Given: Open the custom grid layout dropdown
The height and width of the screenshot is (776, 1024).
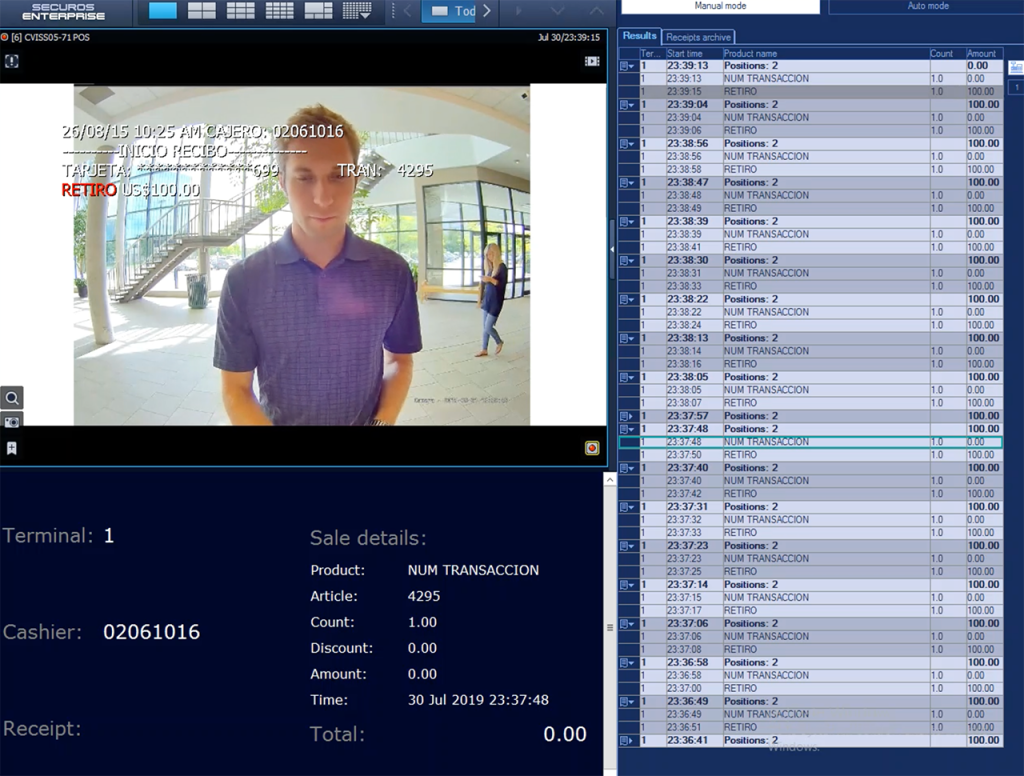Looking at the screenshot, I should [357, 10].
